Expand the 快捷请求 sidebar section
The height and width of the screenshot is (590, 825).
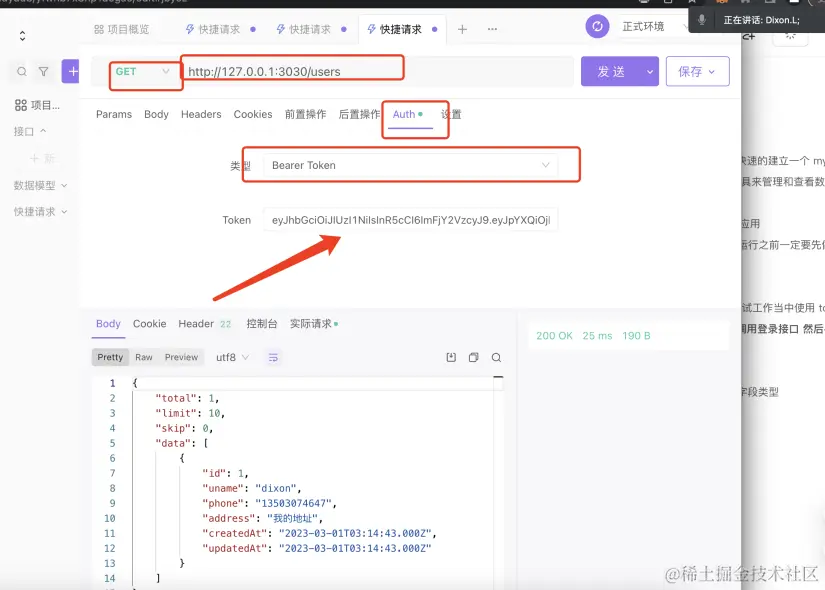coord(41,212)
